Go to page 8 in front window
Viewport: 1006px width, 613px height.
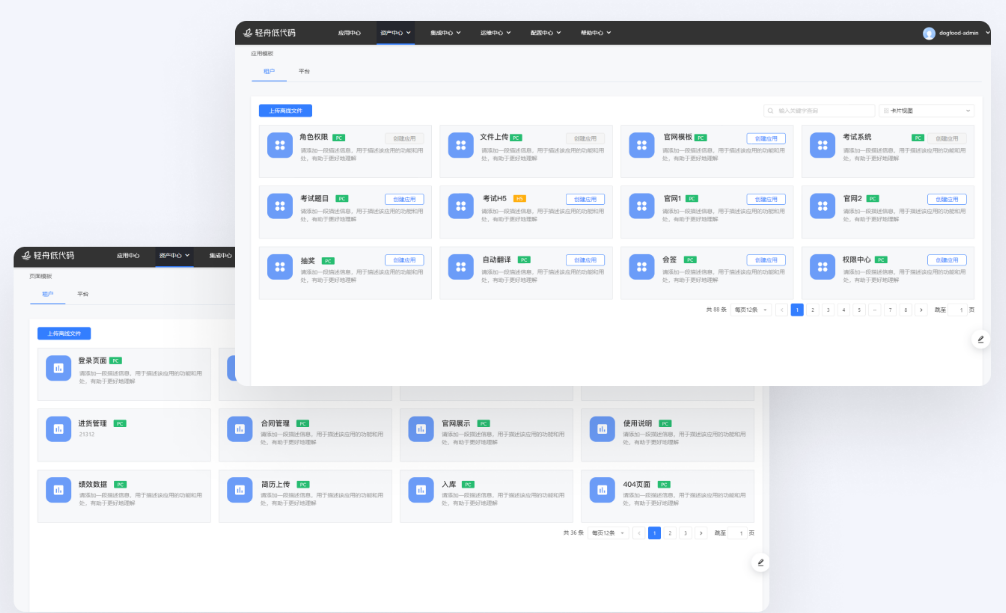(905, 310)
